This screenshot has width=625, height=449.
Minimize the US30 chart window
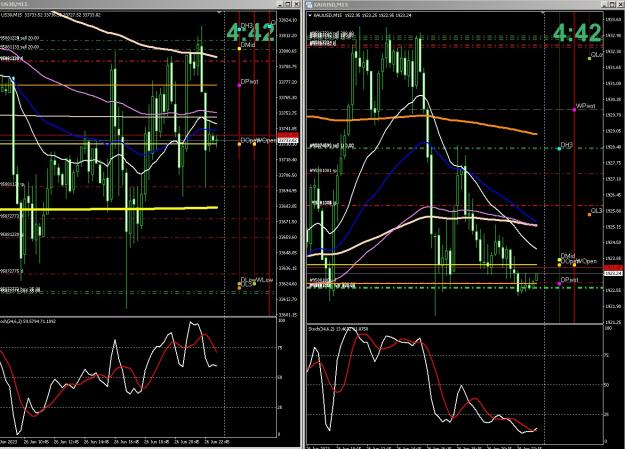(280, 4)
